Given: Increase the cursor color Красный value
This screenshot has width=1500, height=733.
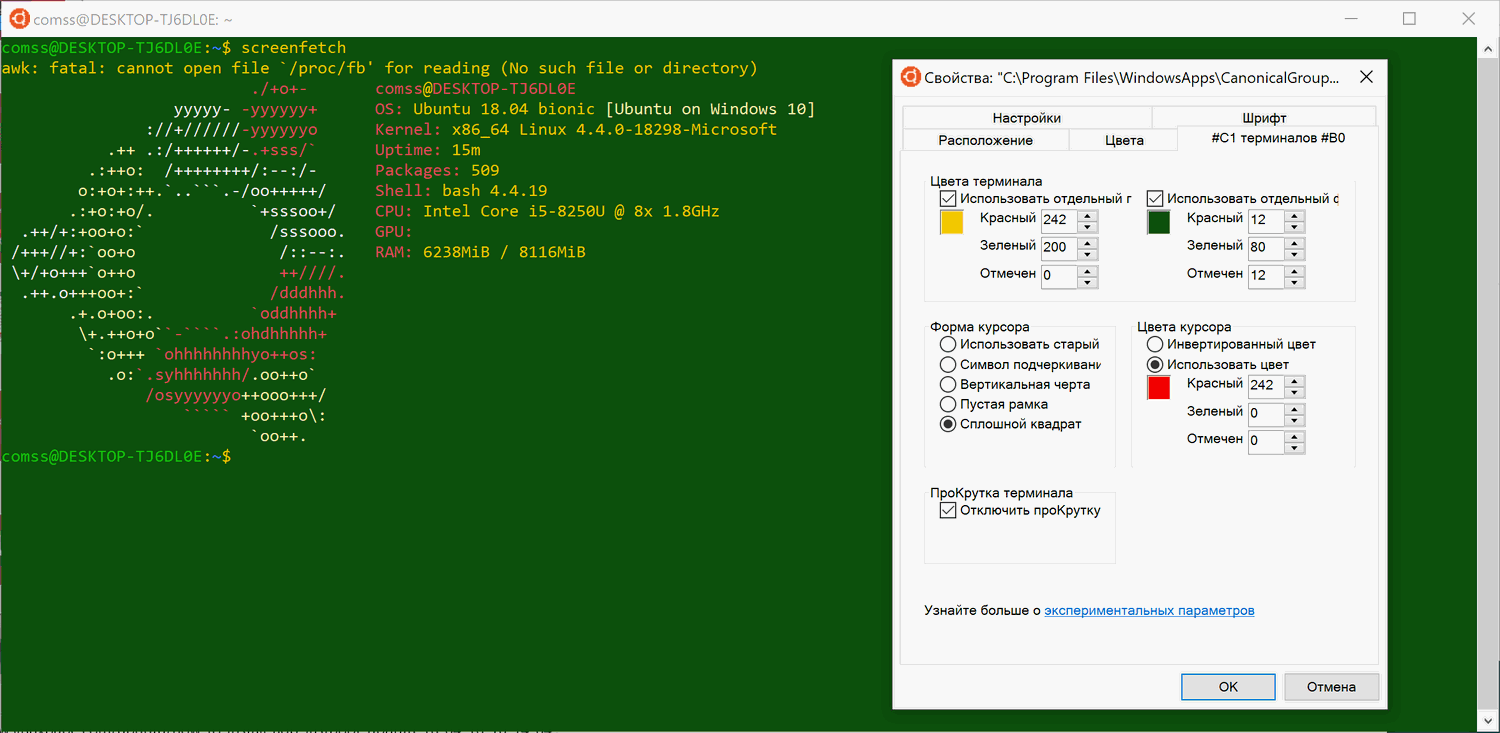Looking at the screenshot, I should [1295, 380].
